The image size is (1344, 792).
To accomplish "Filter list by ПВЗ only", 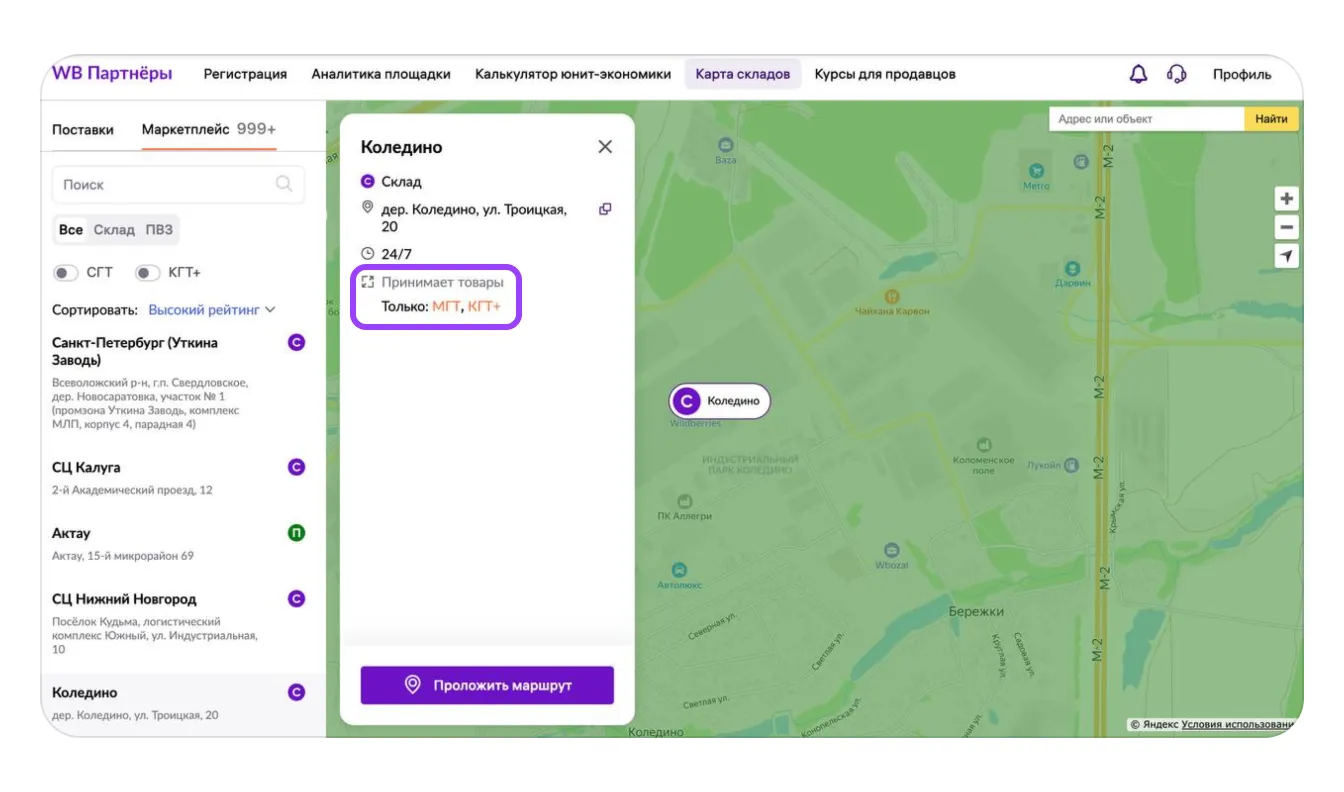I will pos(159,230).
